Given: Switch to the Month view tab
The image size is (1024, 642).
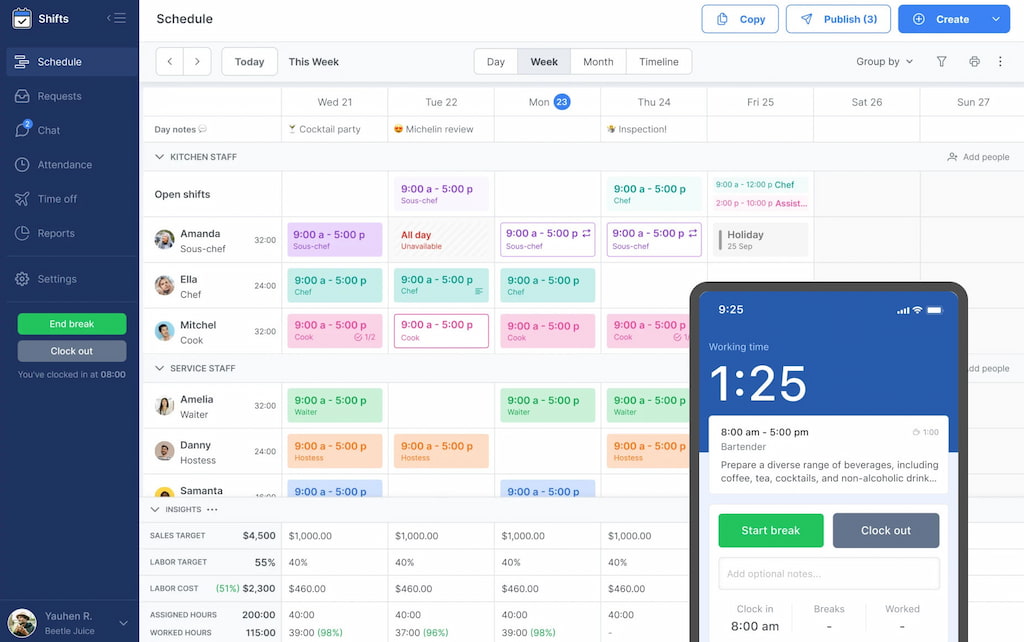Looking at the screenshot, I should pyautogui.click(x=597, y=61).
